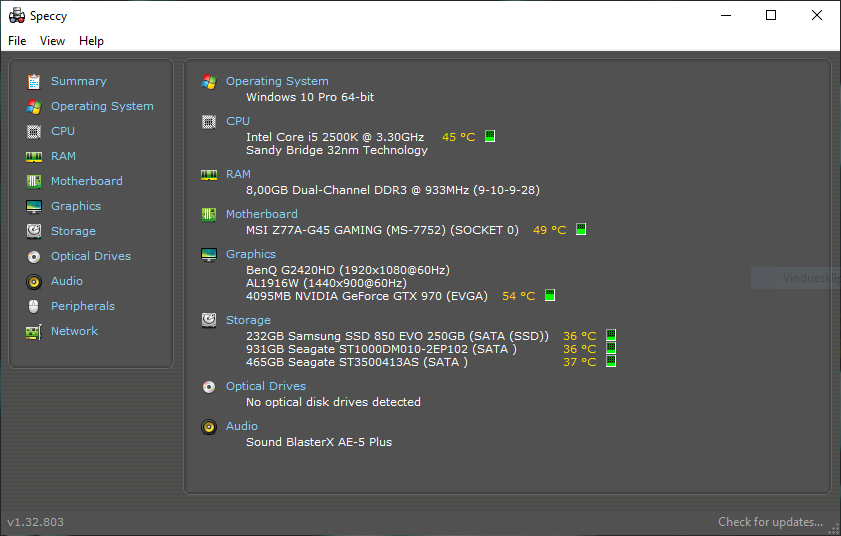Click the Optical Drives heading link in main panel
Image resolution: width=841 pixels, height=536 pixels.
coord(265,386)
